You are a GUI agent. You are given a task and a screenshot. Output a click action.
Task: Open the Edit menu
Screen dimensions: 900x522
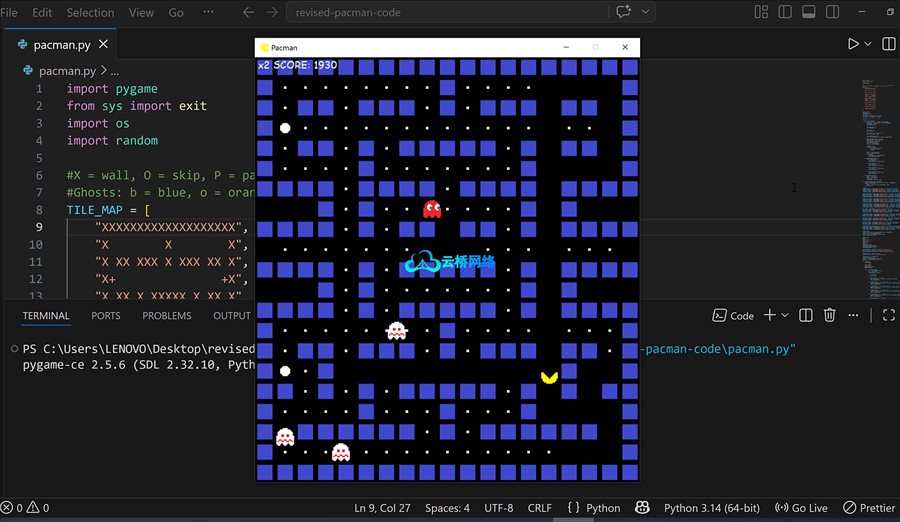point(42,12)
